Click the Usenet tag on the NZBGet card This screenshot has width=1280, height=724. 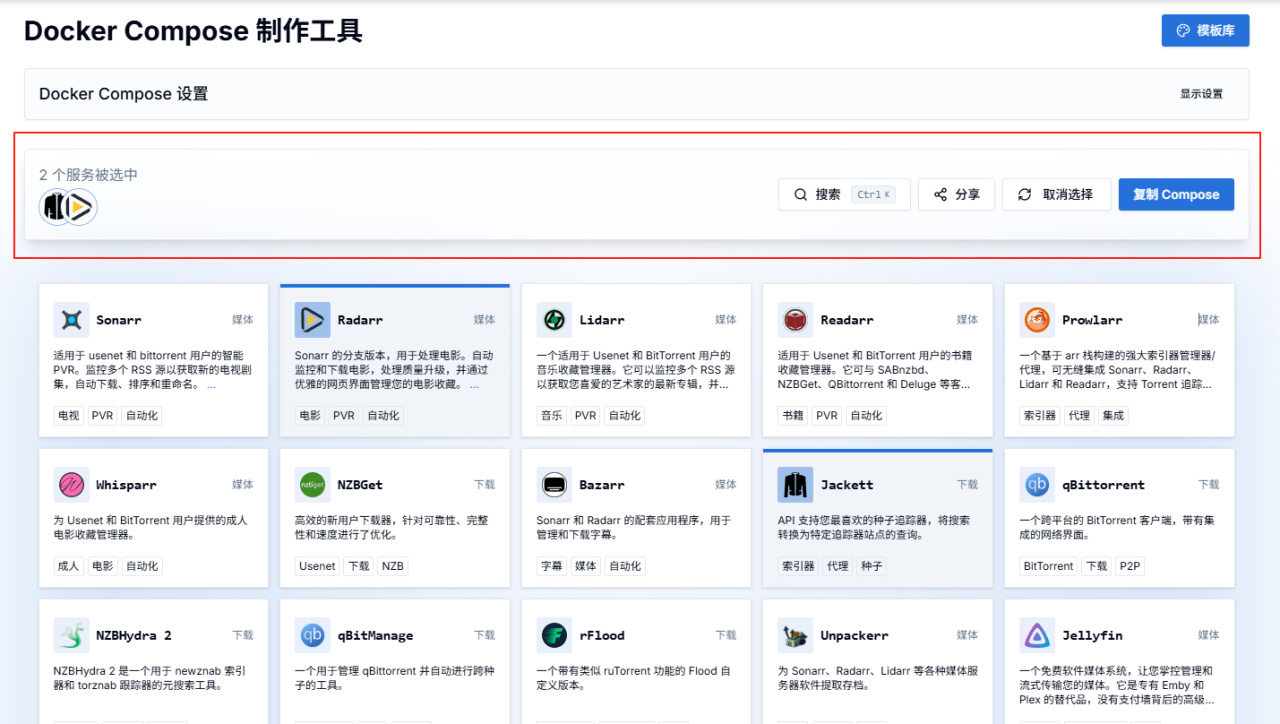(x=317, y=566)
